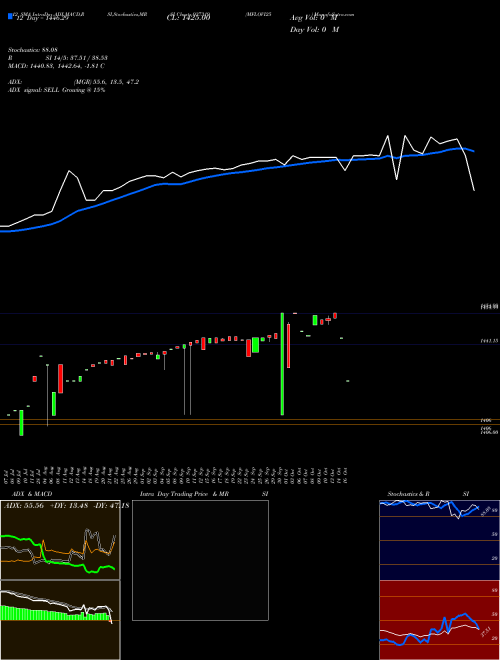The image size is (500, 660).
Task: Click the Stochastics: 88.08 value
Action: 35,50
